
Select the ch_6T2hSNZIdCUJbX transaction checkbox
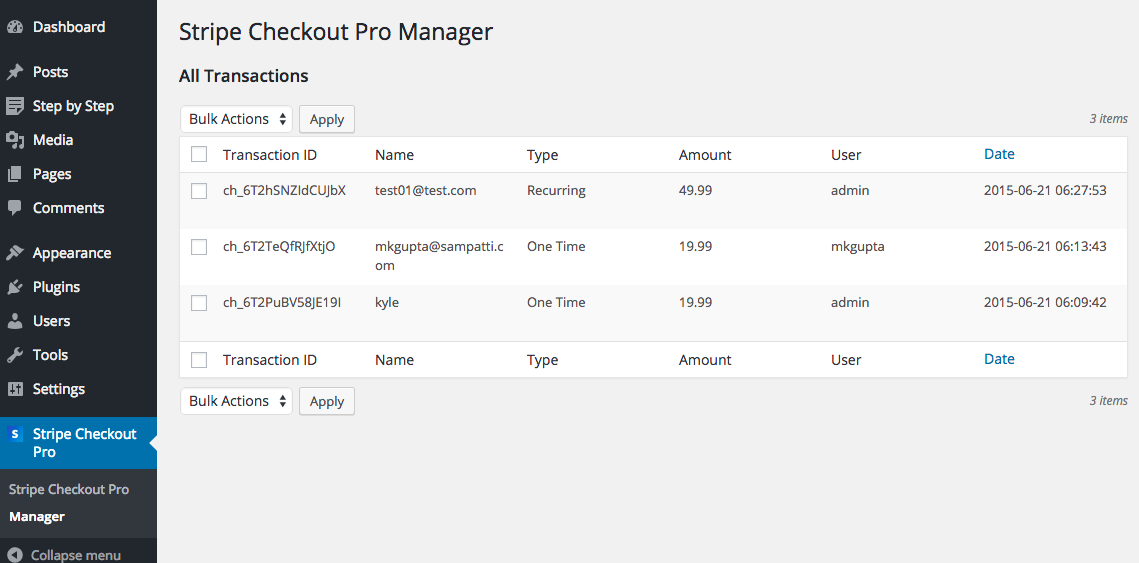199,191
